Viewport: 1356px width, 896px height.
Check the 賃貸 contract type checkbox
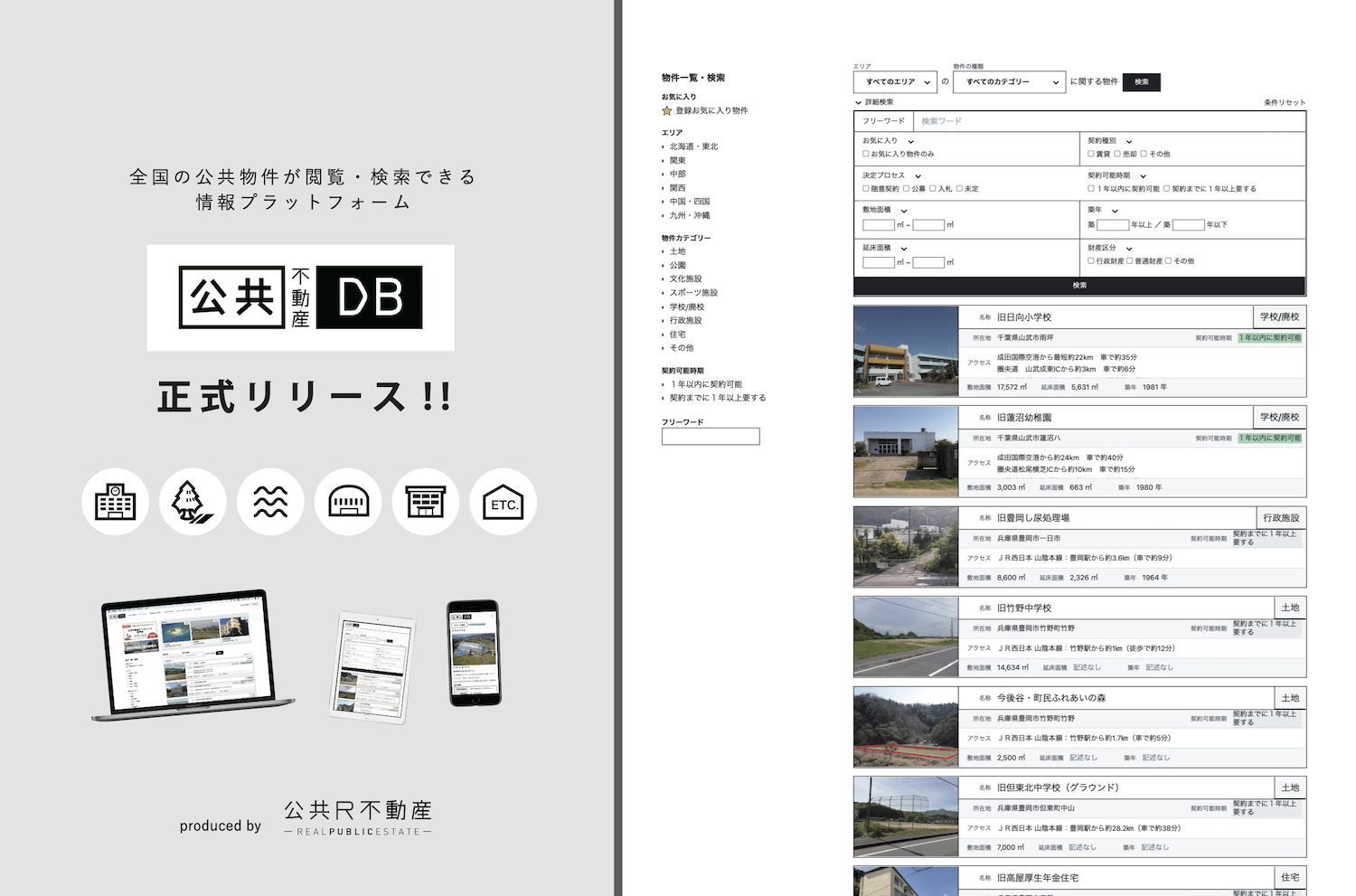(1091, 154)
